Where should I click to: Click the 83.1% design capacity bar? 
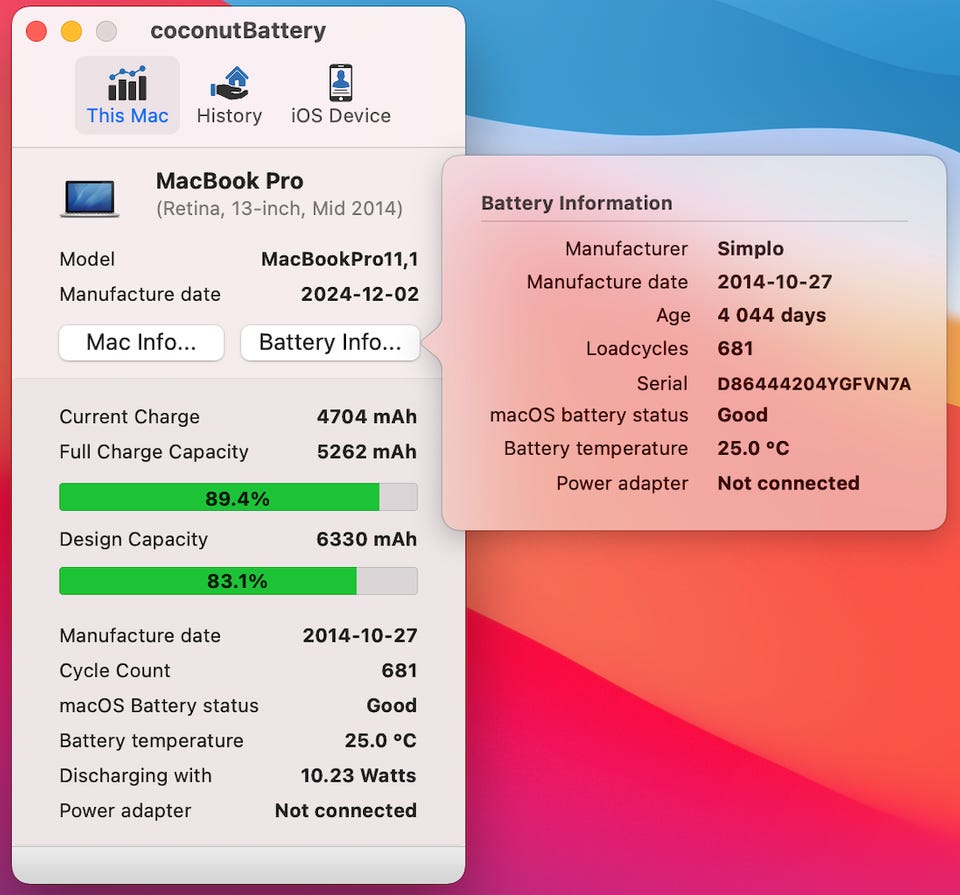pos(238,581)
